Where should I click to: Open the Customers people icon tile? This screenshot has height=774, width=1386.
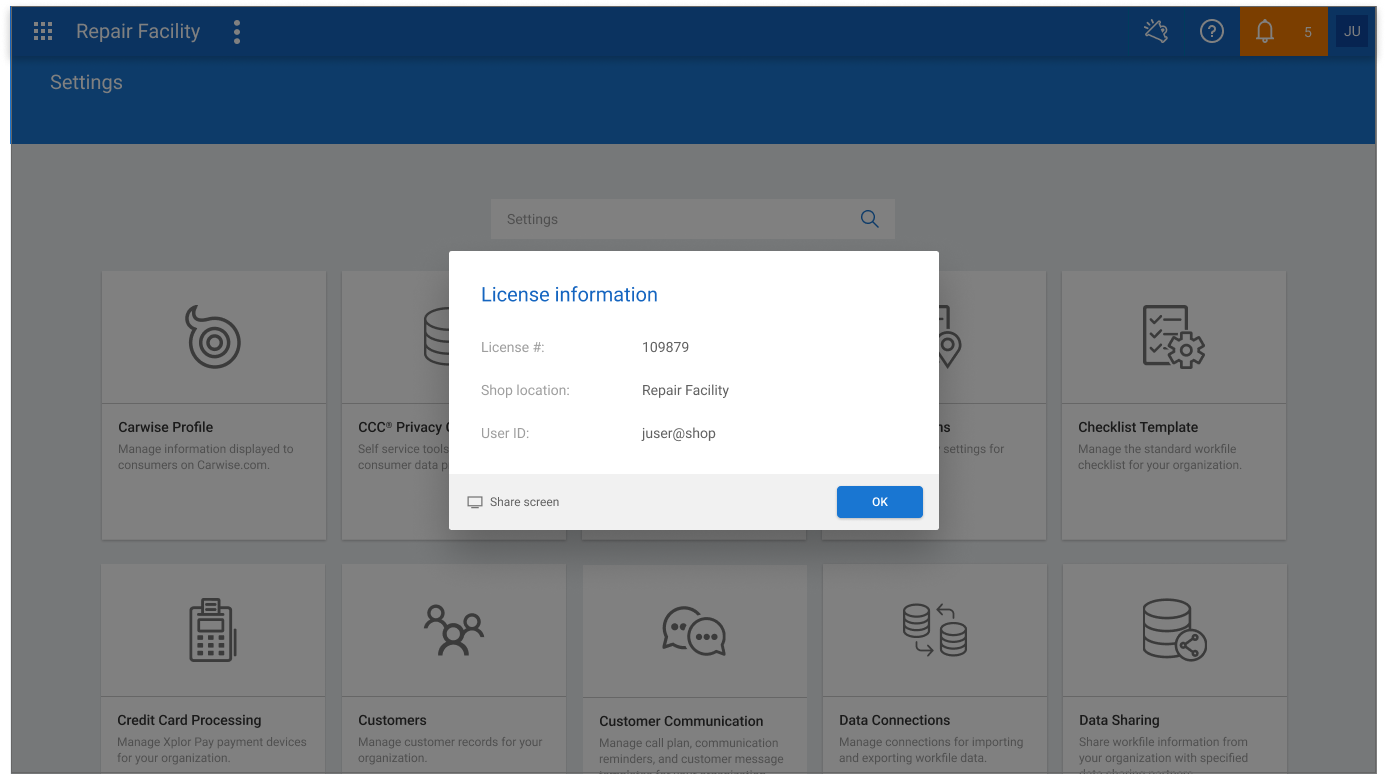click(x=454, y=630)
